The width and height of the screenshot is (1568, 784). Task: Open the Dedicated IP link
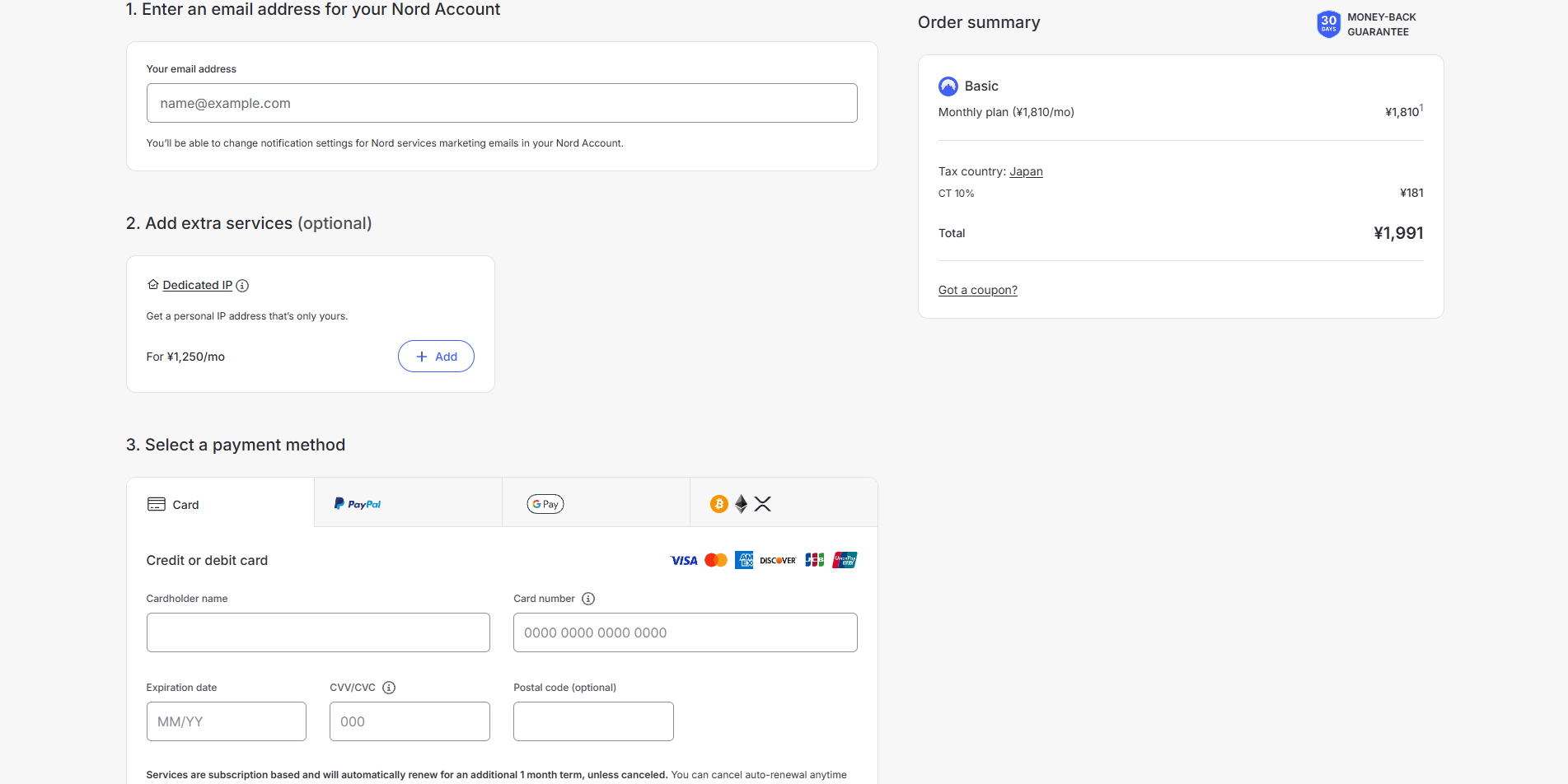coord(198,285)
